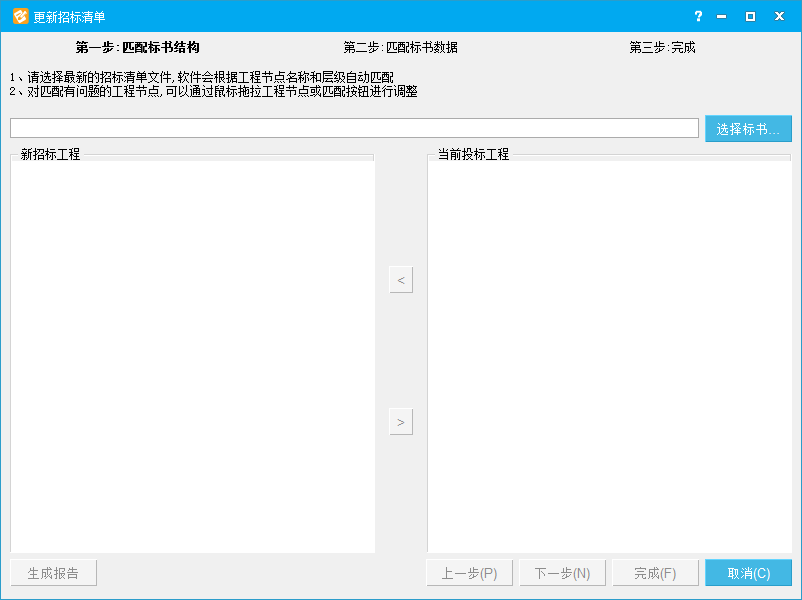This screenshot has width=802, height=600.
Task: Open file chooser with 选择标书... button
Action: pos(748,129)
